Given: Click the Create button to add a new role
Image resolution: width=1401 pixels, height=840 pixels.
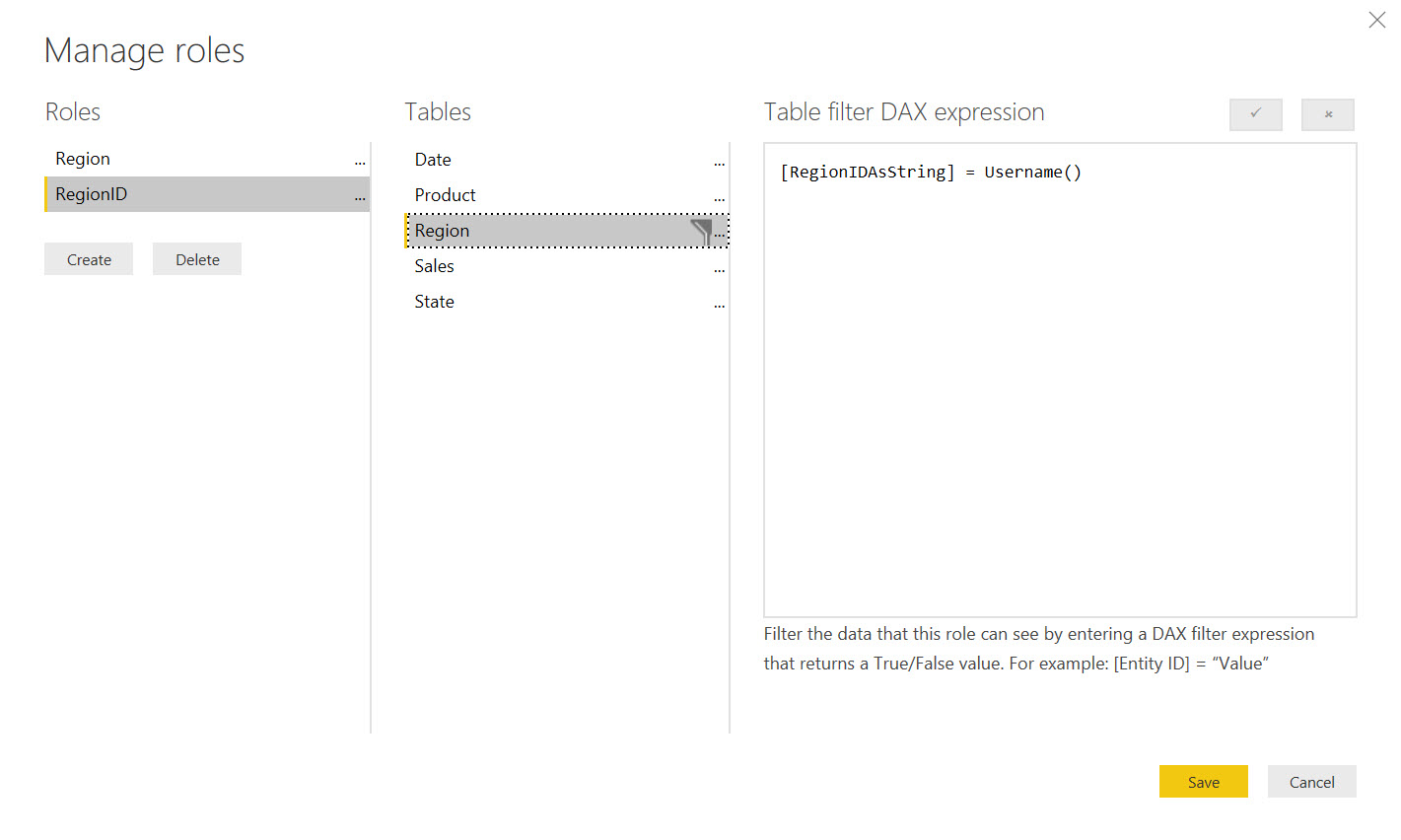Looking at the screenshot, I should (x=88, y=258).
